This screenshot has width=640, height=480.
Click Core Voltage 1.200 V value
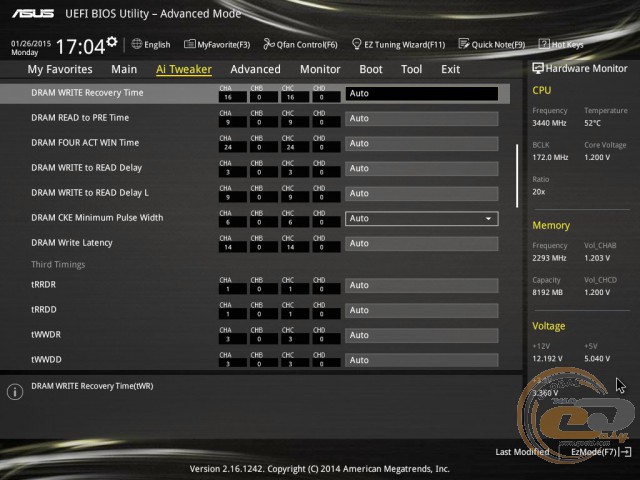tap(597, 157)
